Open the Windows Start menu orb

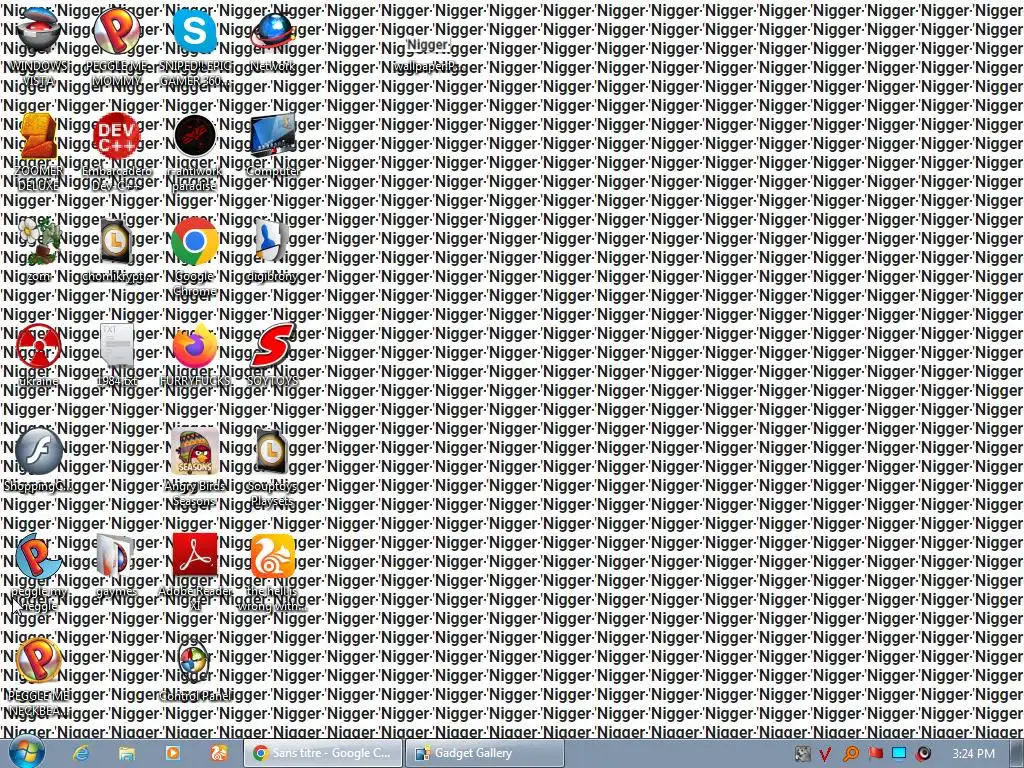[x=27, y=752]
